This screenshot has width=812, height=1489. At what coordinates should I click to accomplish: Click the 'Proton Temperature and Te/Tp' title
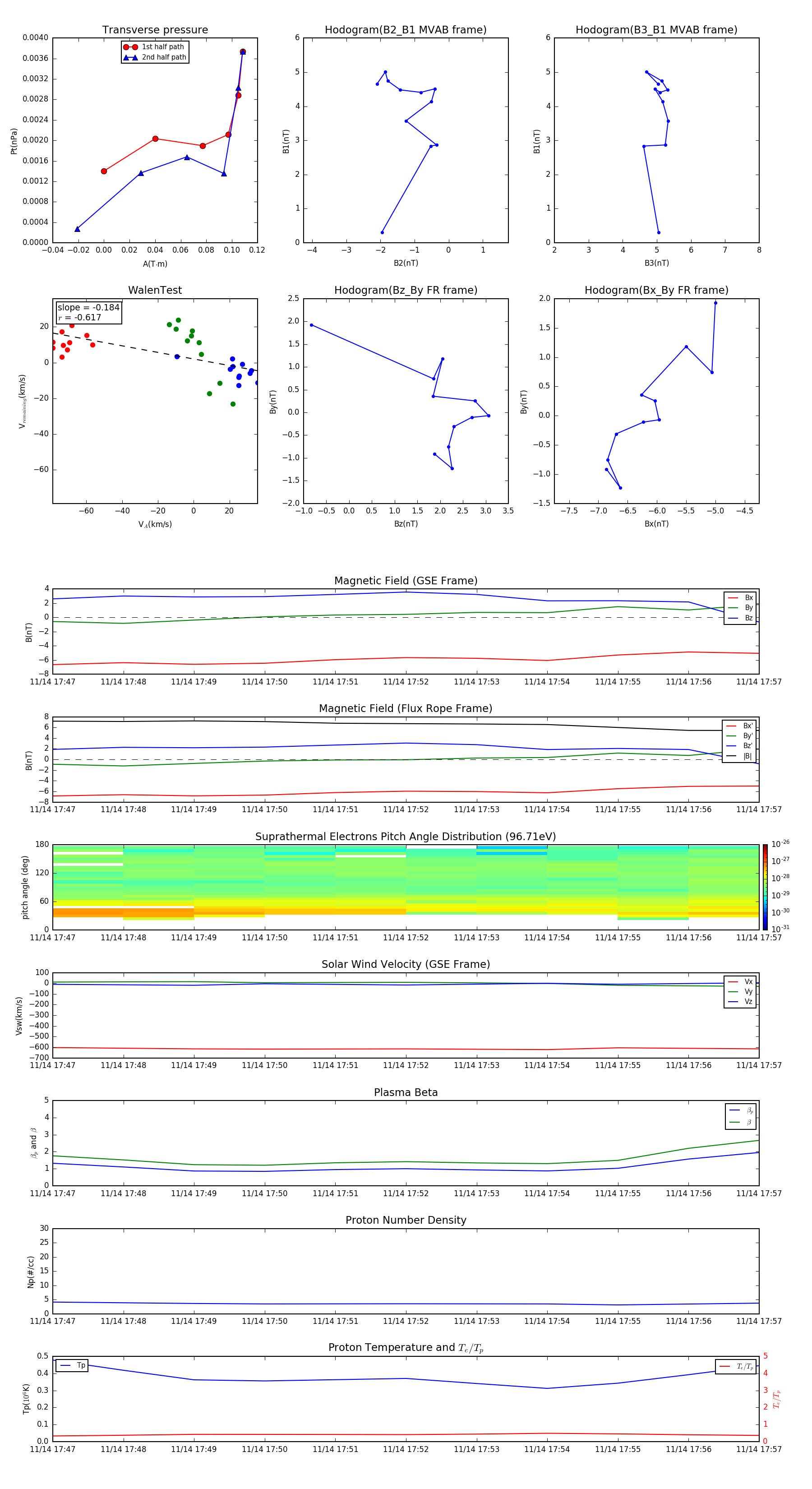406,1348
